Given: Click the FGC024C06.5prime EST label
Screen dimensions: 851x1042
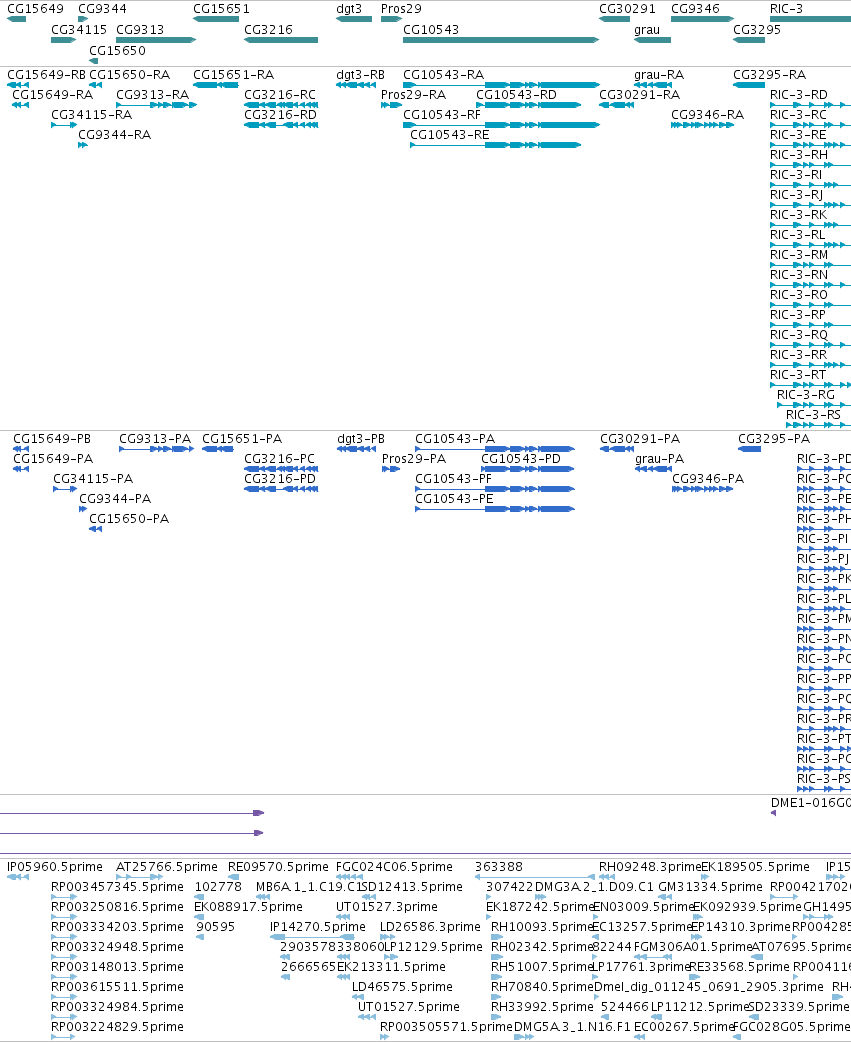Looking at the screenshot, I should (394, 867).
